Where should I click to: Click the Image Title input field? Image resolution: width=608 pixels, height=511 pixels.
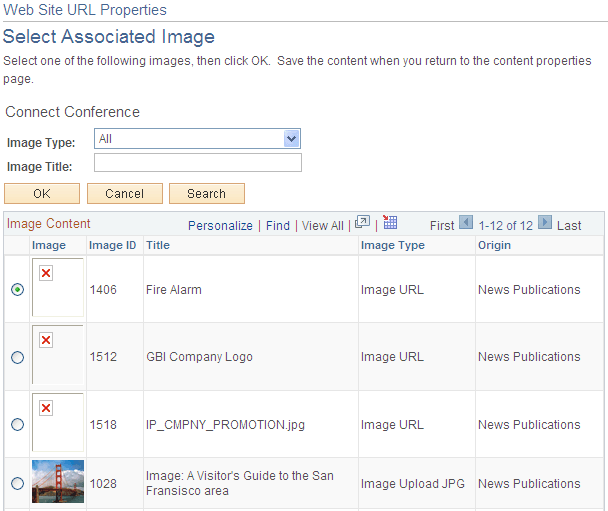[x=198, y=162]
